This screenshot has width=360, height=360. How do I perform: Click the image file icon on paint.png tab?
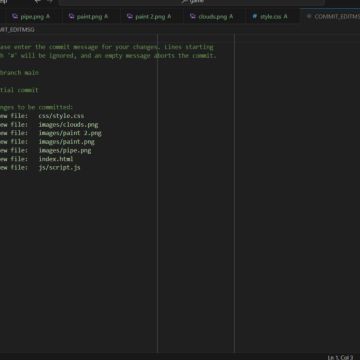pyautogui.click(x=71, y=16)
